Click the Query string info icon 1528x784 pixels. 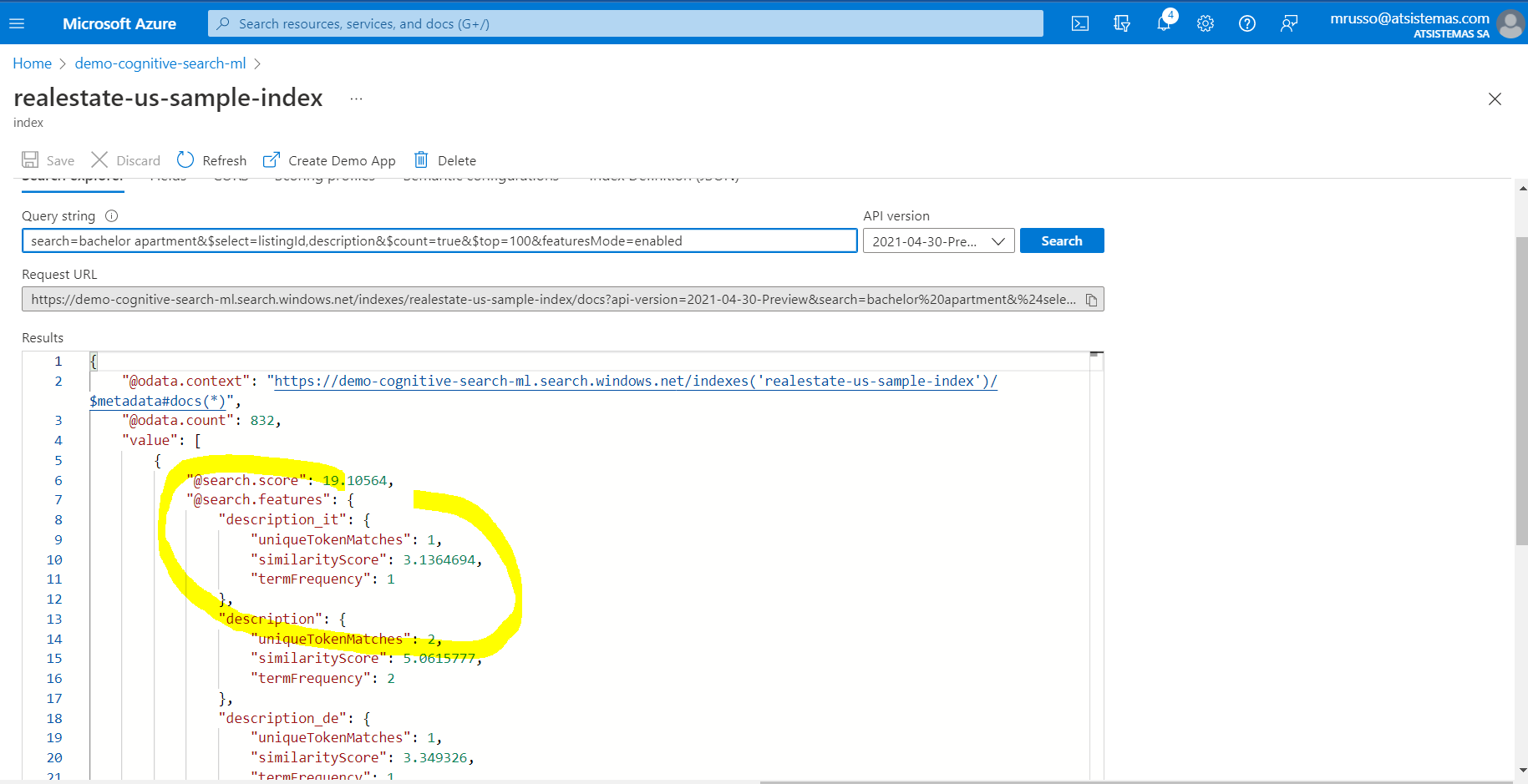[111, 216]
